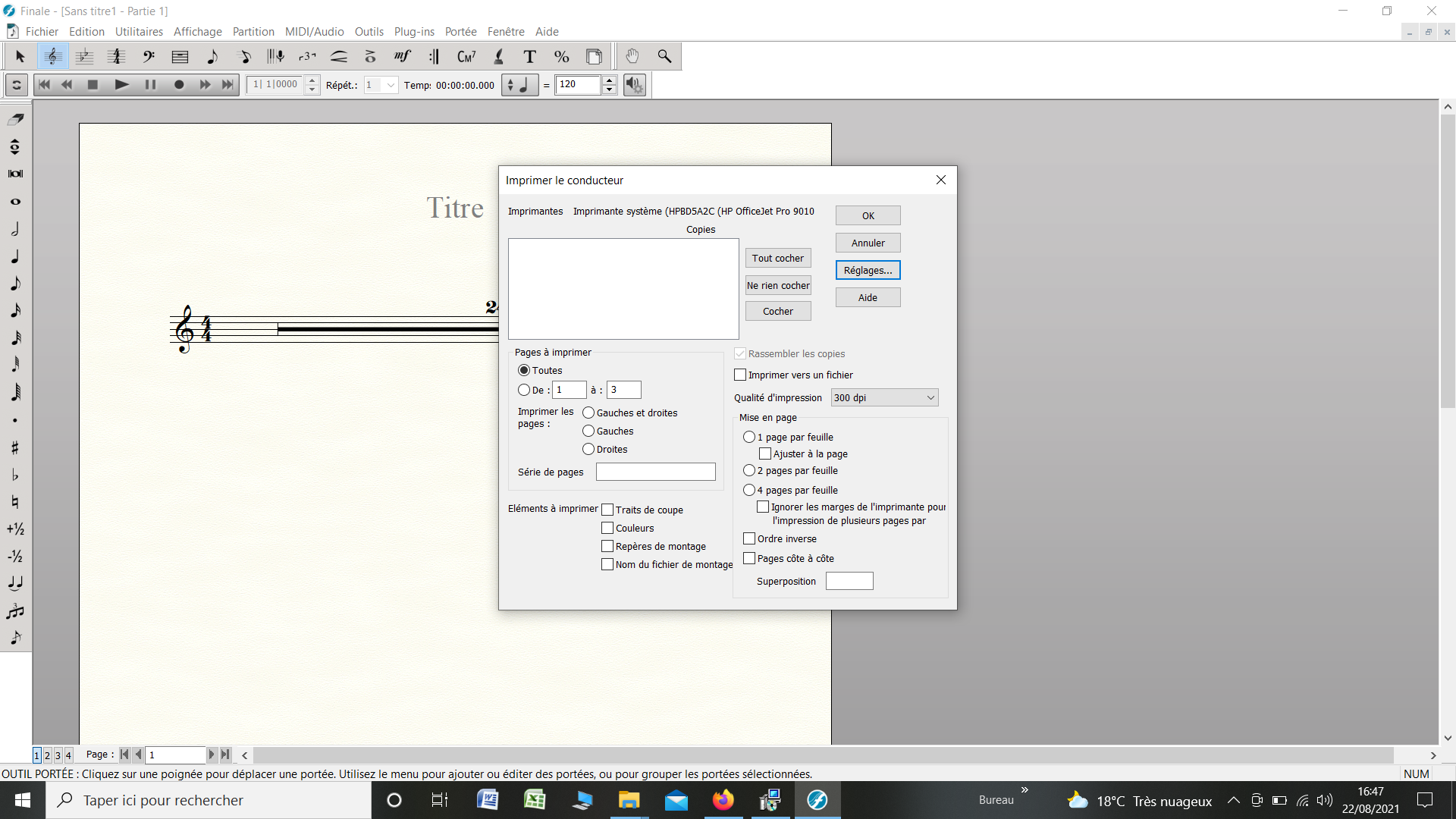Select the Clef tool icon

(149, 57)
